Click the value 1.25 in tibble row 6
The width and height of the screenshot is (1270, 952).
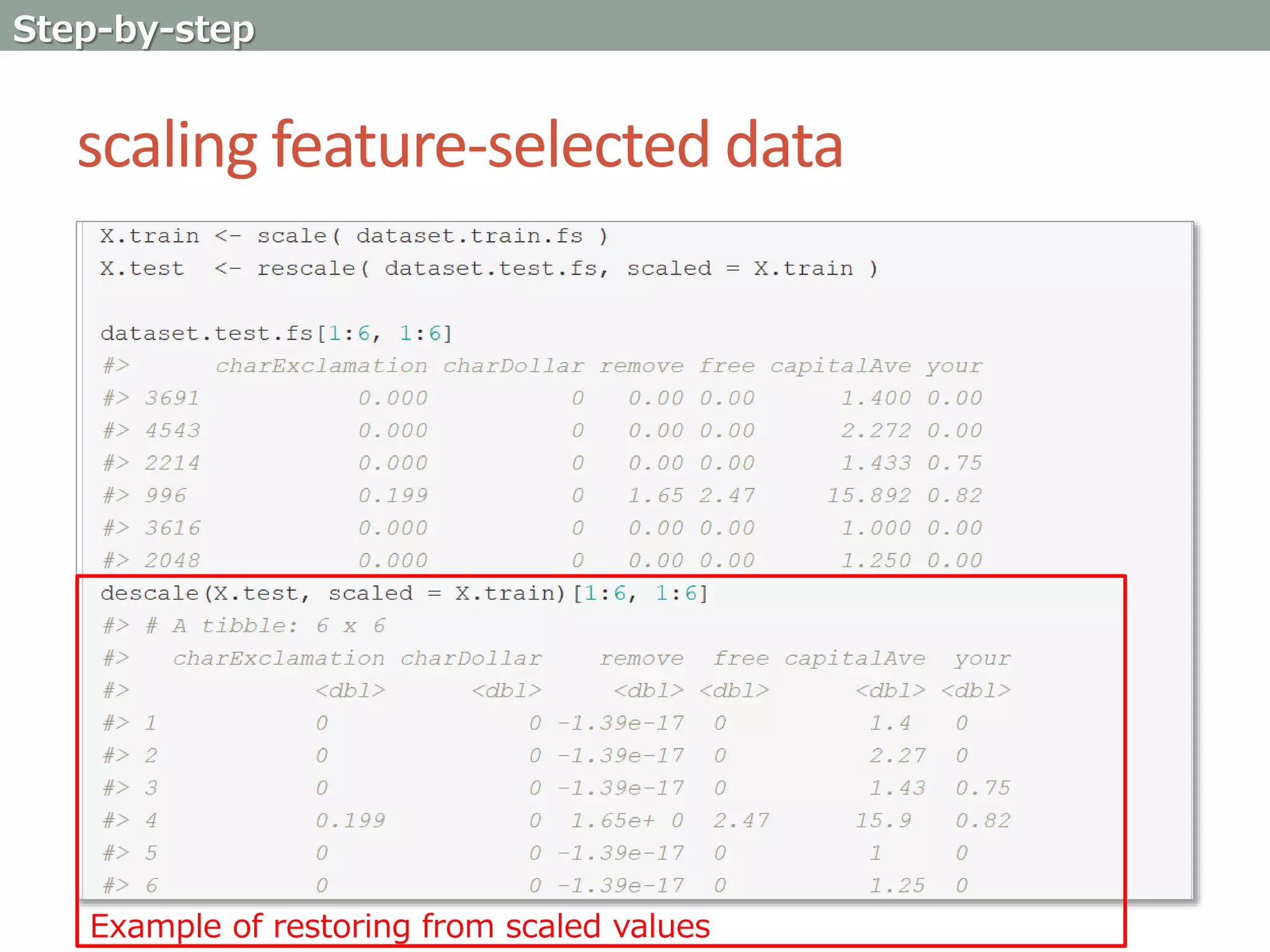(897, 885)
